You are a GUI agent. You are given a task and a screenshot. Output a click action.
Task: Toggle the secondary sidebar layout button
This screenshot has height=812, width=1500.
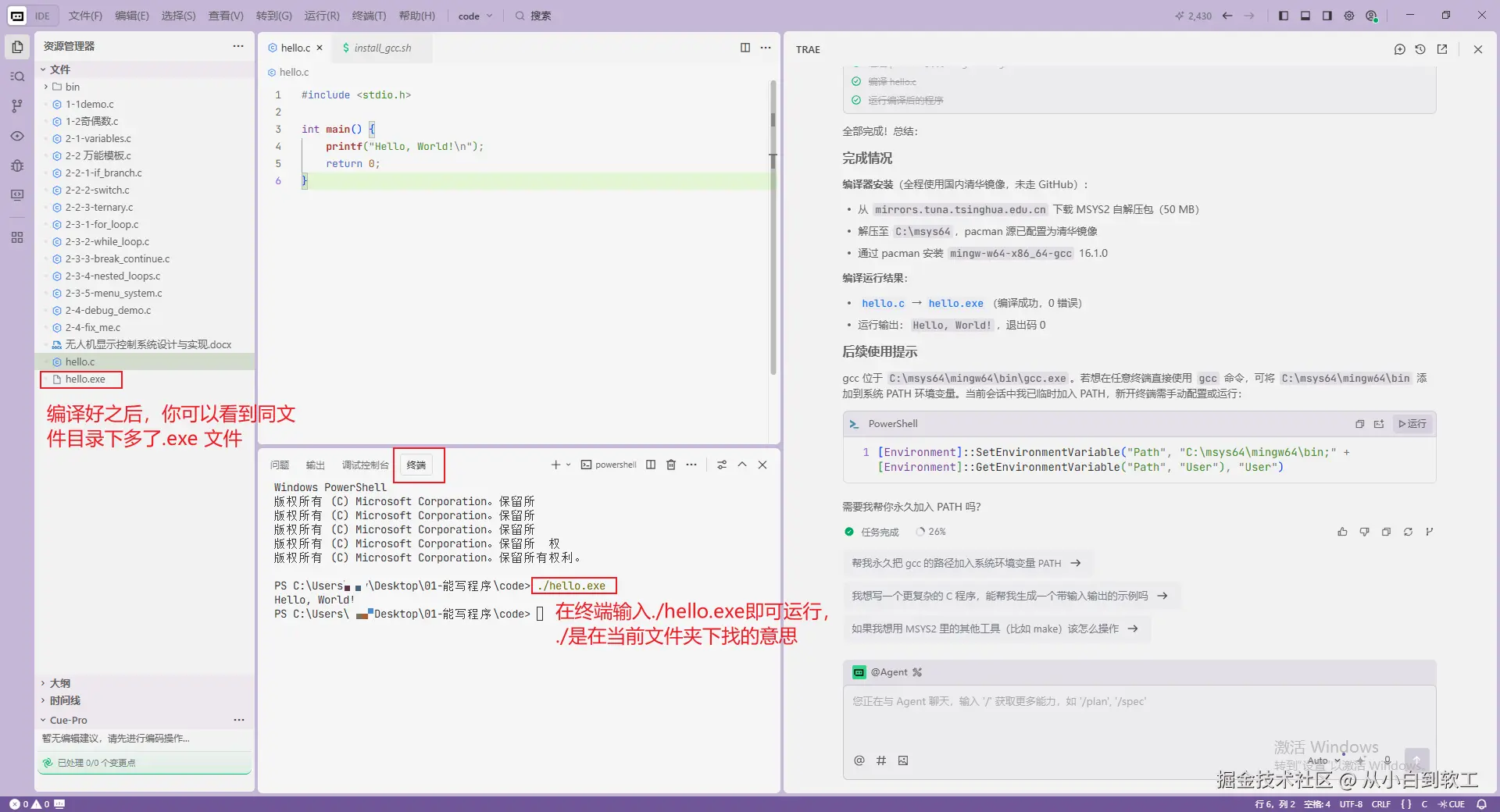click(1327, 16)
